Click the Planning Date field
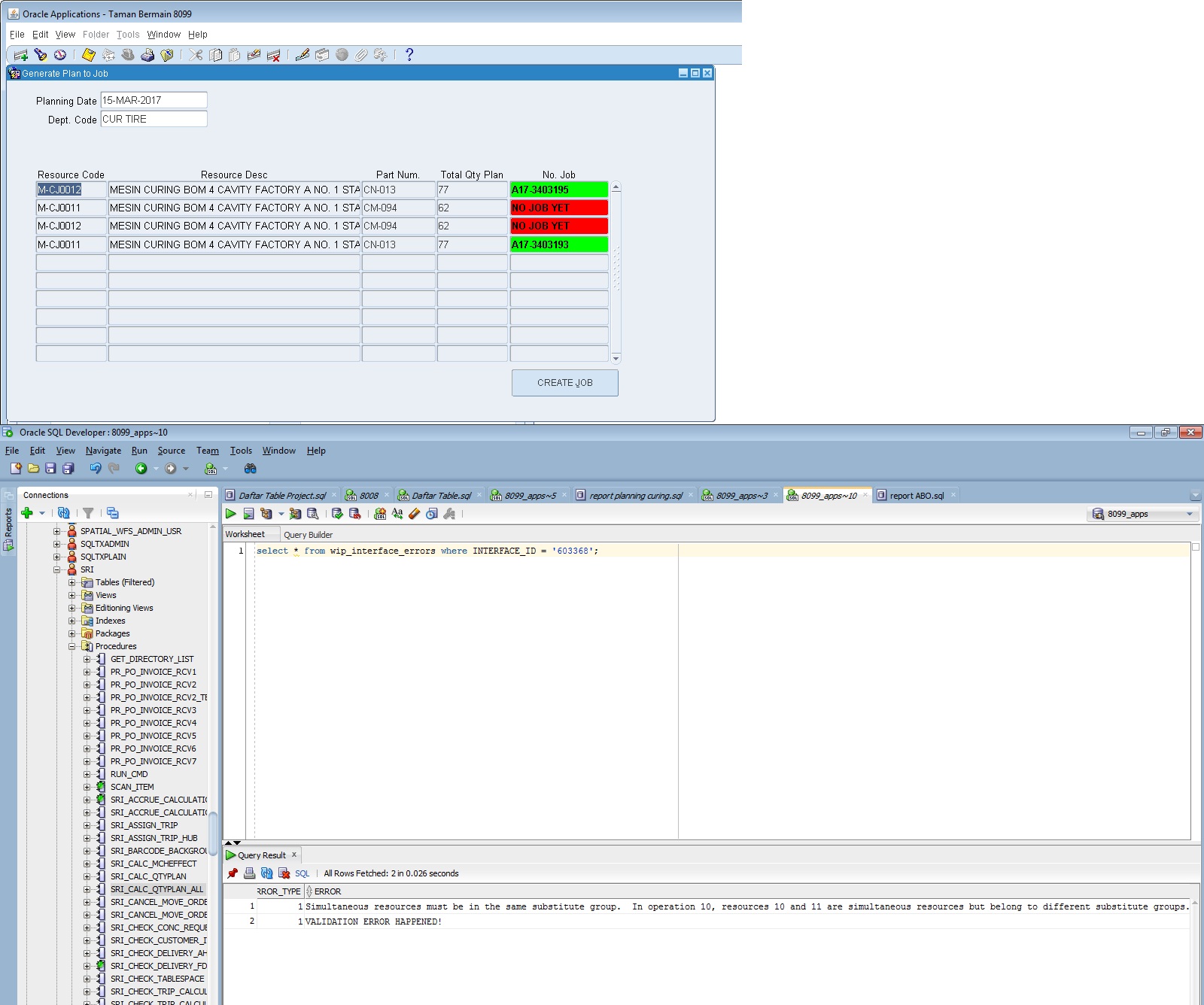This screenshot has height=1005, width=1204. click(154, 100)
